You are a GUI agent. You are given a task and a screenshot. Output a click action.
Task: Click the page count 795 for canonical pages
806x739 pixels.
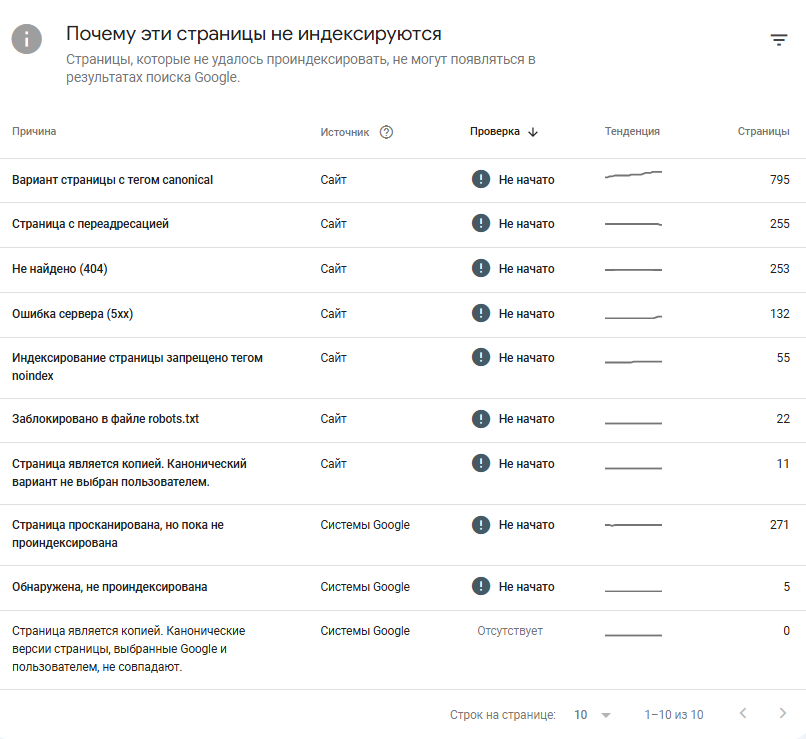coord(779,179)
